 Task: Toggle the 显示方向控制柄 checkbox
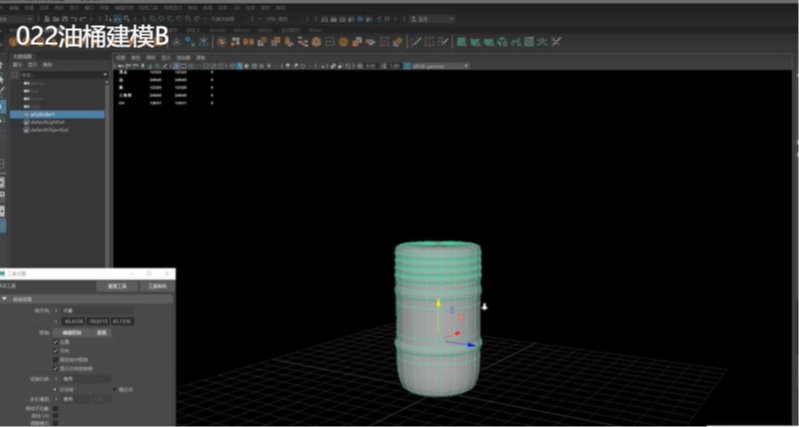54,367
